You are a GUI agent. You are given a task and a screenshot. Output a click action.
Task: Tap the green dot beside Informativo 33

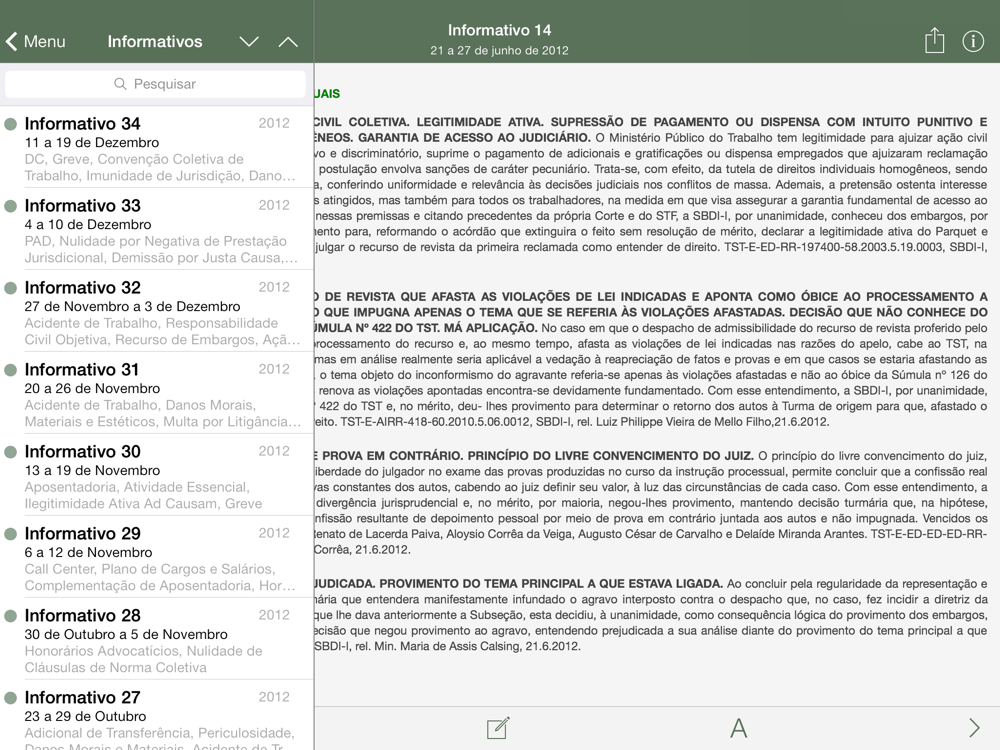(x=10, y=206)
